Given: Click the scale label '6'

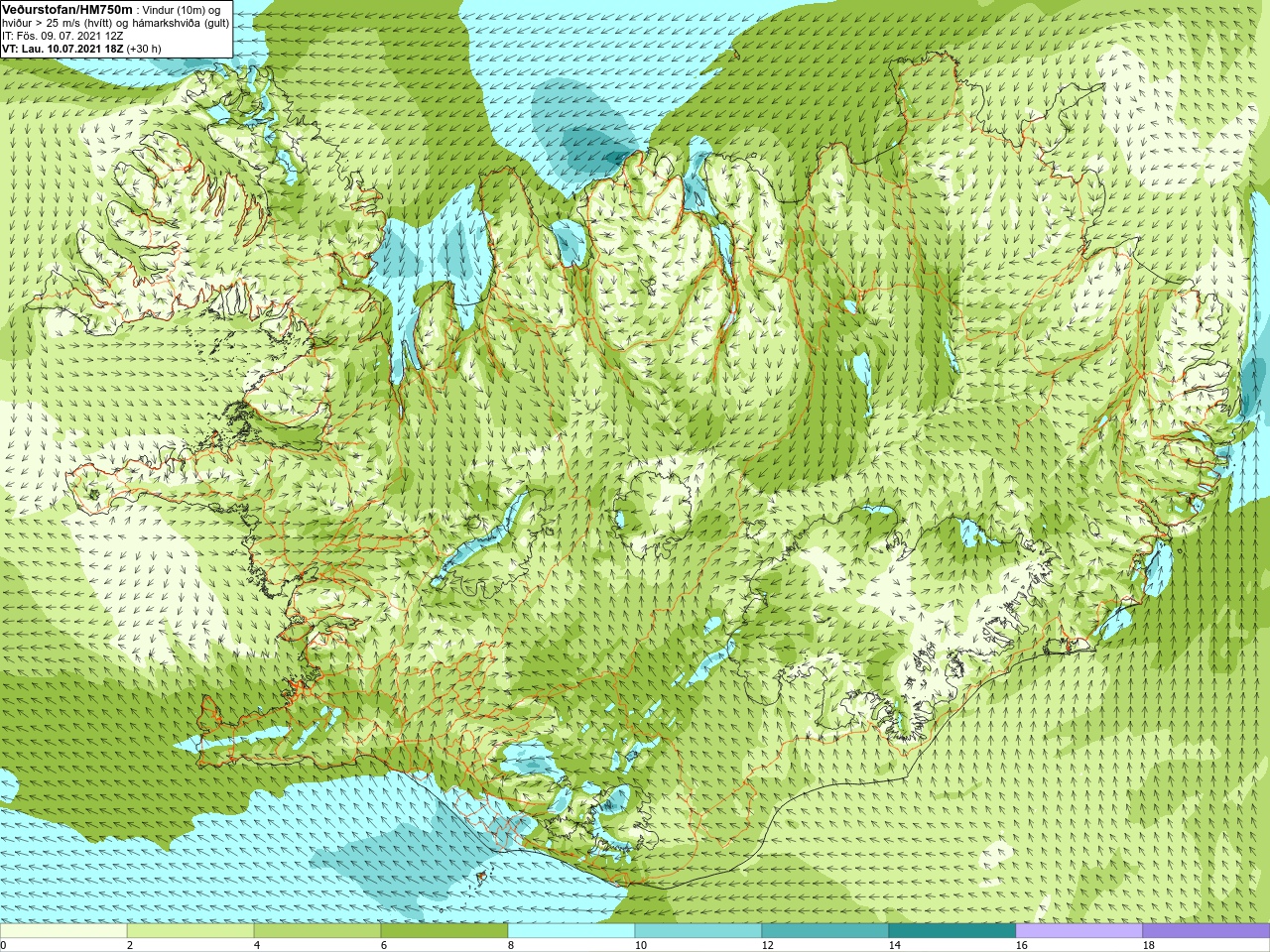Looking at the screenshot, I should click(x=384, y=946).
